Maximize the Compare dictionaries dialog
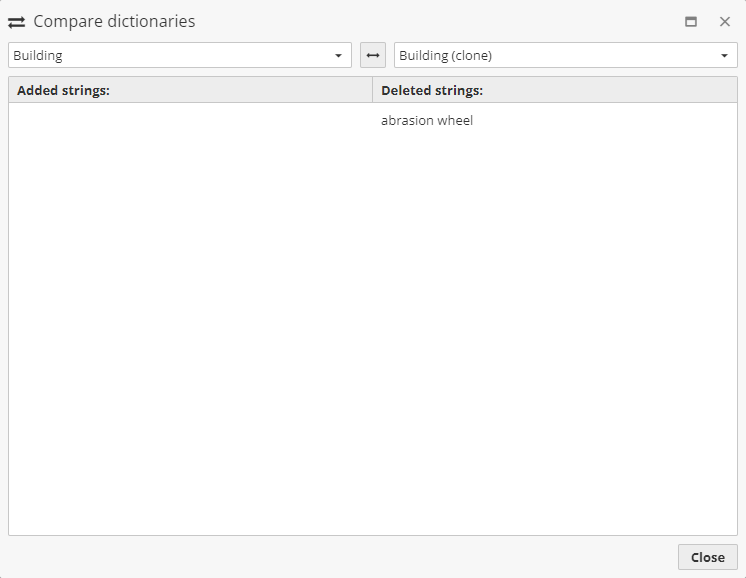The width and height of the screenshot is (746, 578). coord(690,21)
